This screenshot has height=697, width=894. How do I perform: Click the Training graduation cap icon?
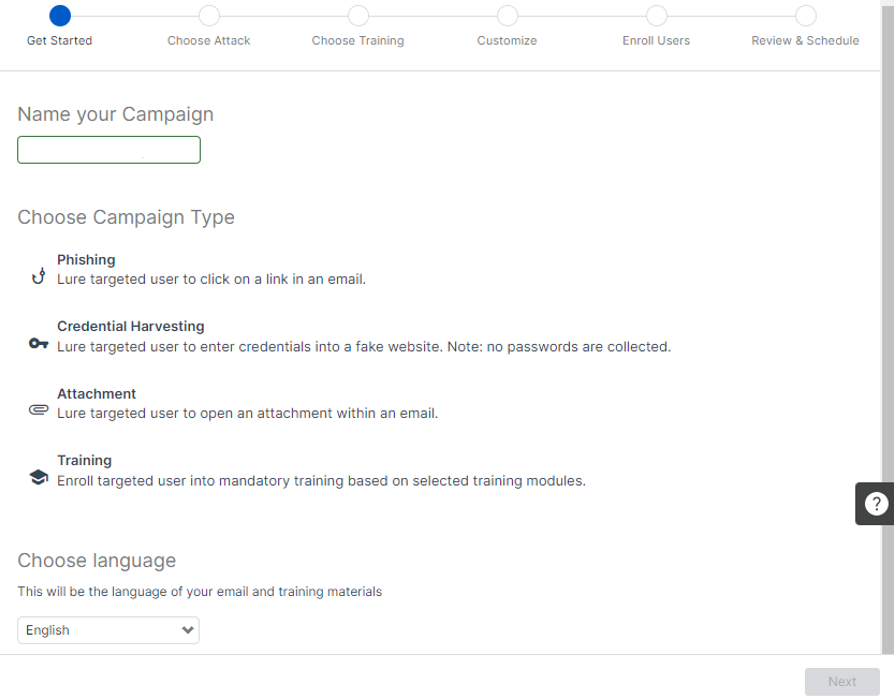coord(39,478)
